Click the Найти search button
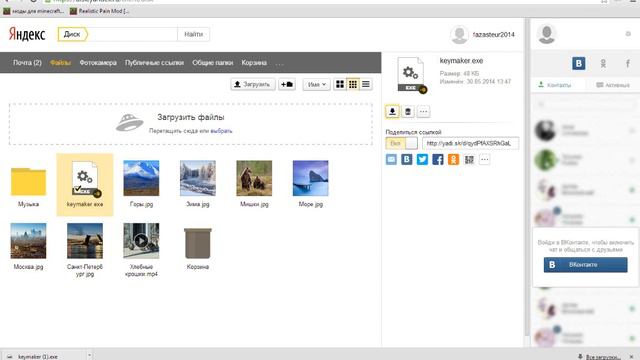The width and height of the screenshot is (640, 360). (x=193, y=34)
